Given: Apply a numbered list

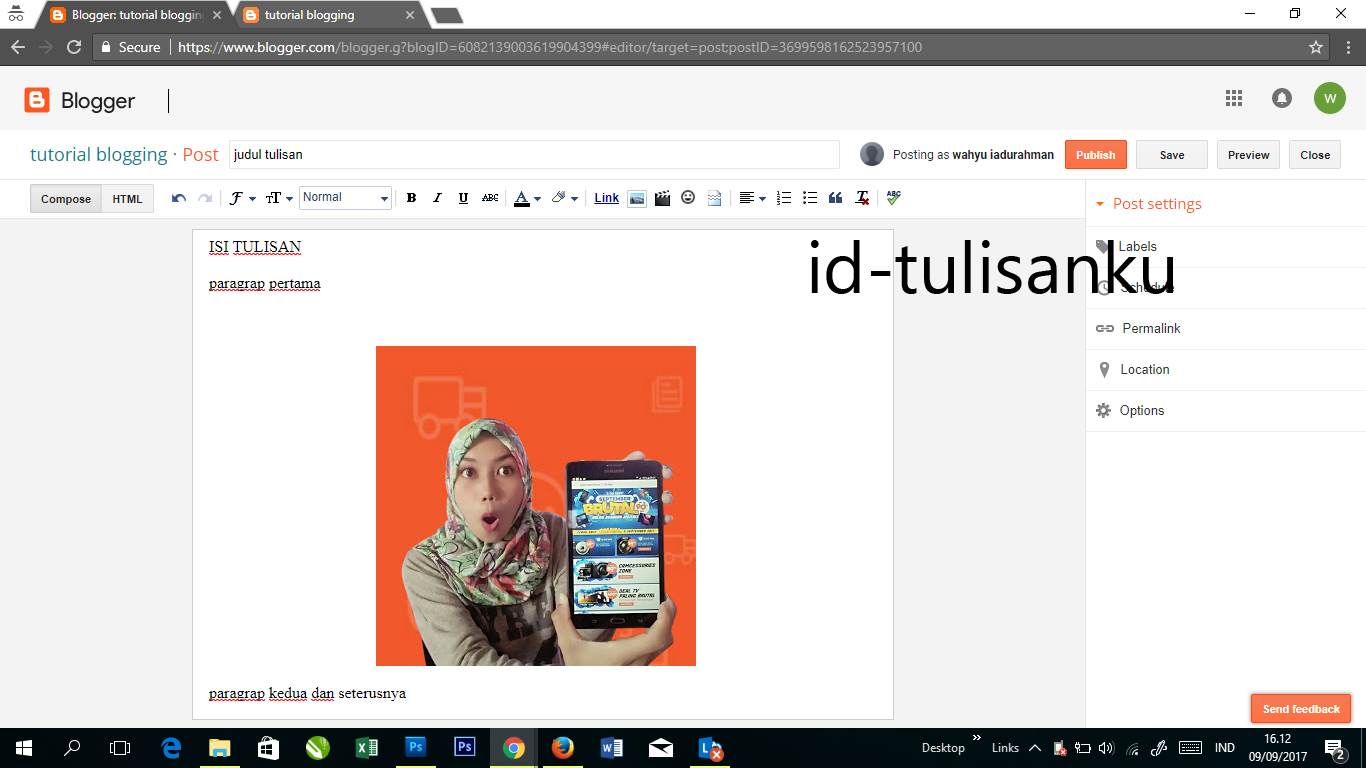Looking at the screenshot, I should (x=783, y=197).
